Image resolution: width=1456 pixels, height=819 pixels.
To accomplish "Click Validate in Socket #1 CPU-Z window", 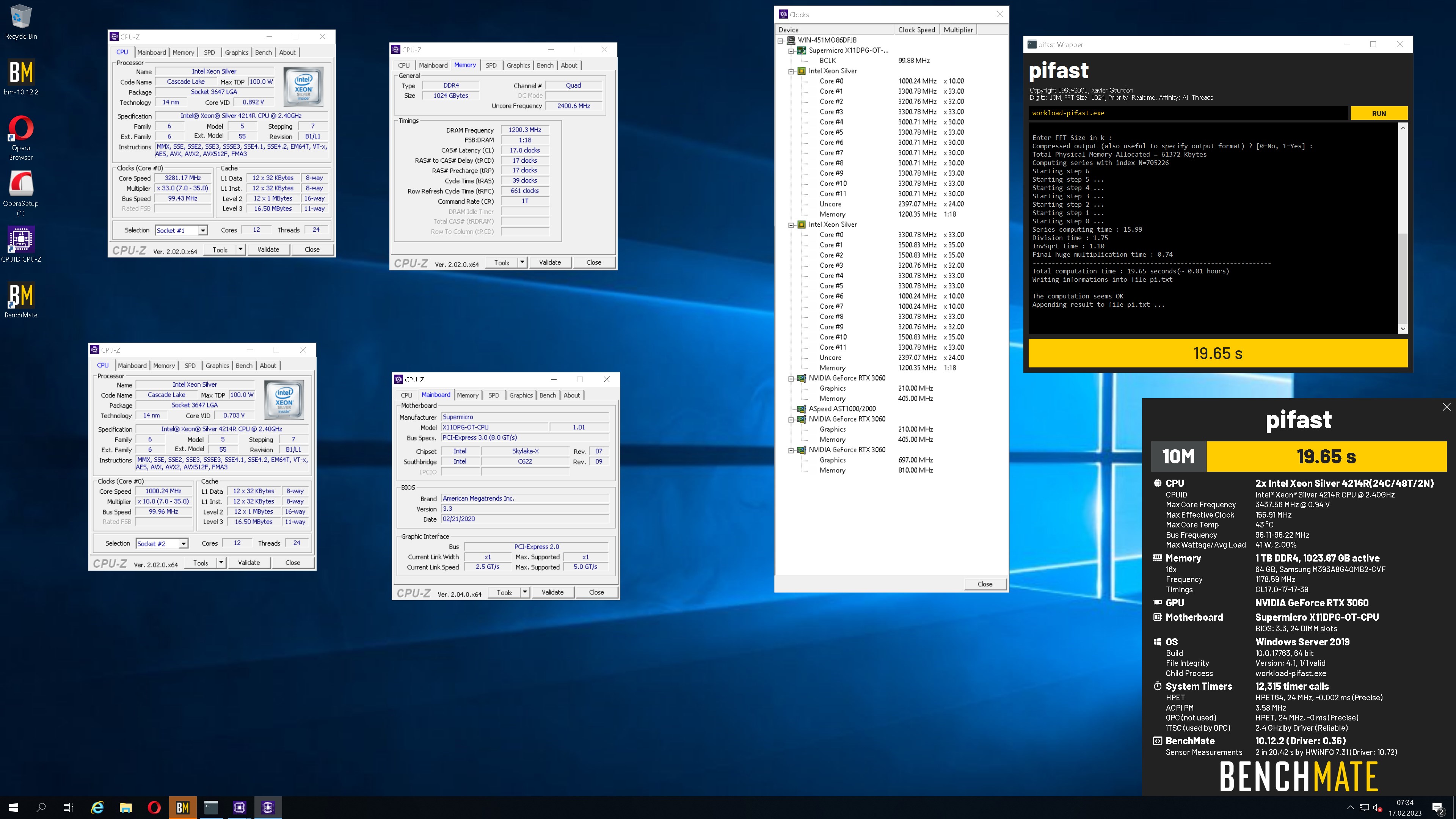I will tap(268, 249).
